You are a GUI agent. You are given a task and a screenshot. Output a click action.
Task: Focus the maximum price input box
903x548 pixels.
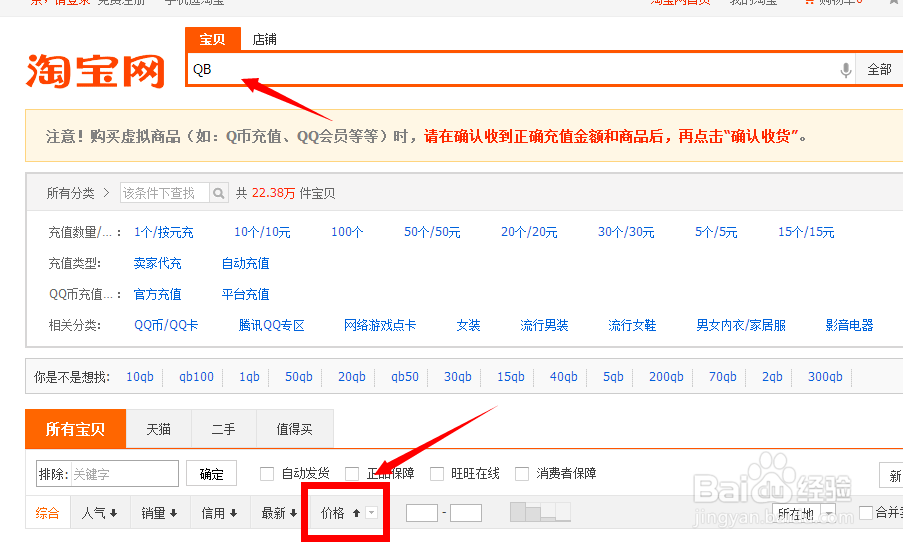[466, 512]
